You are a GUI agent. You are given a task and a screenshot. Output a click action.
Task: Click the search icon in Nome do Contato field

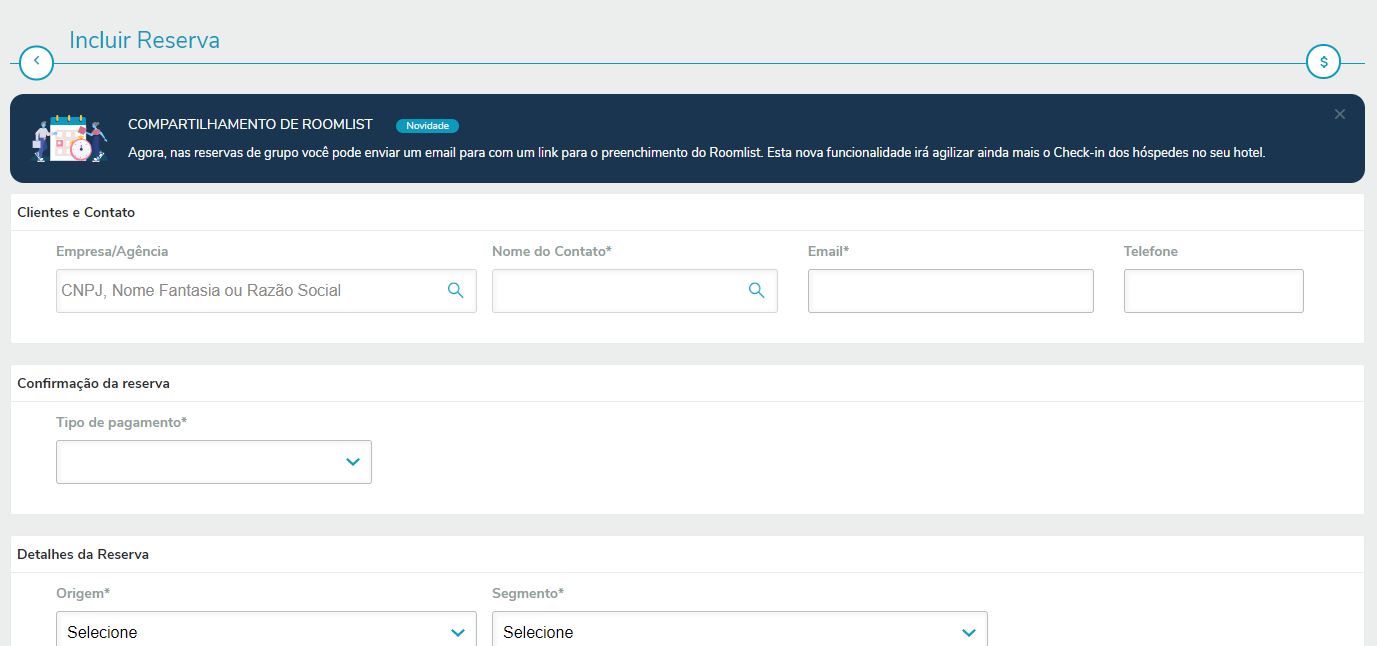[x=756, y=290]
